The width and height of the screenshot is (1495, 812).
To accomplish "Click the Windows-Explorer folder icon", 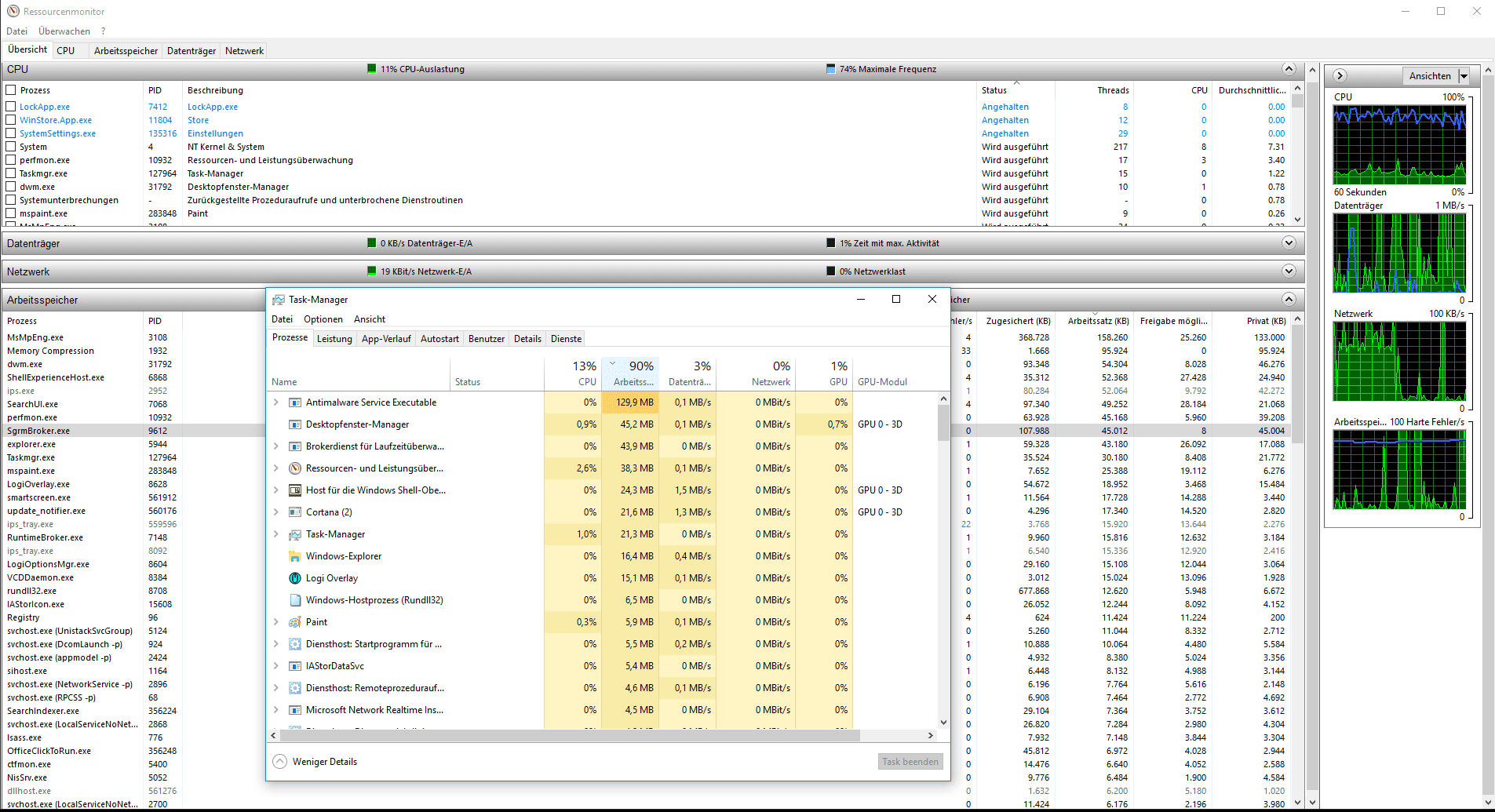I will point(295,556).
